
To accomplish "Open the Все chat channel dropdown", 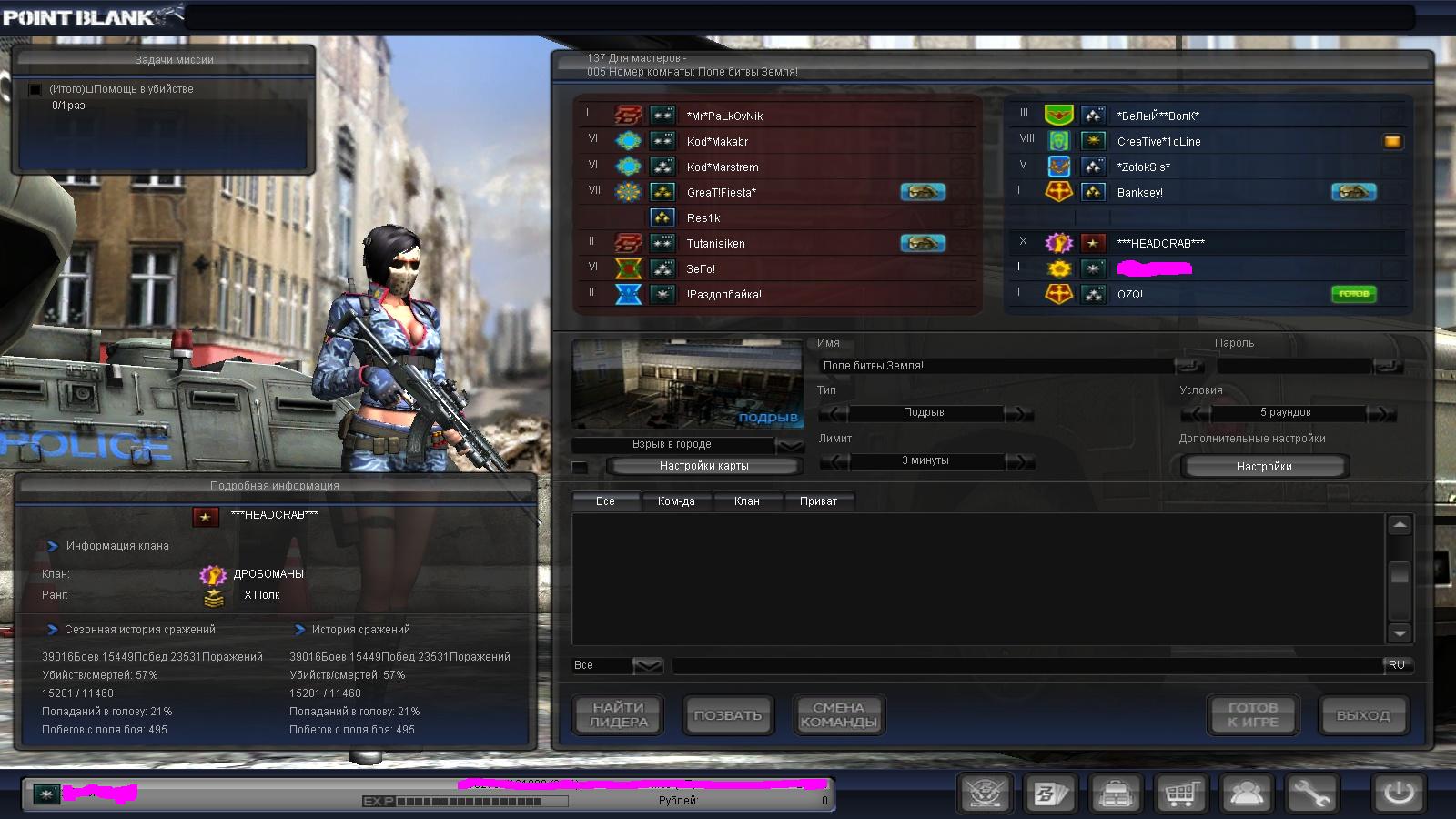I will 647,666.
